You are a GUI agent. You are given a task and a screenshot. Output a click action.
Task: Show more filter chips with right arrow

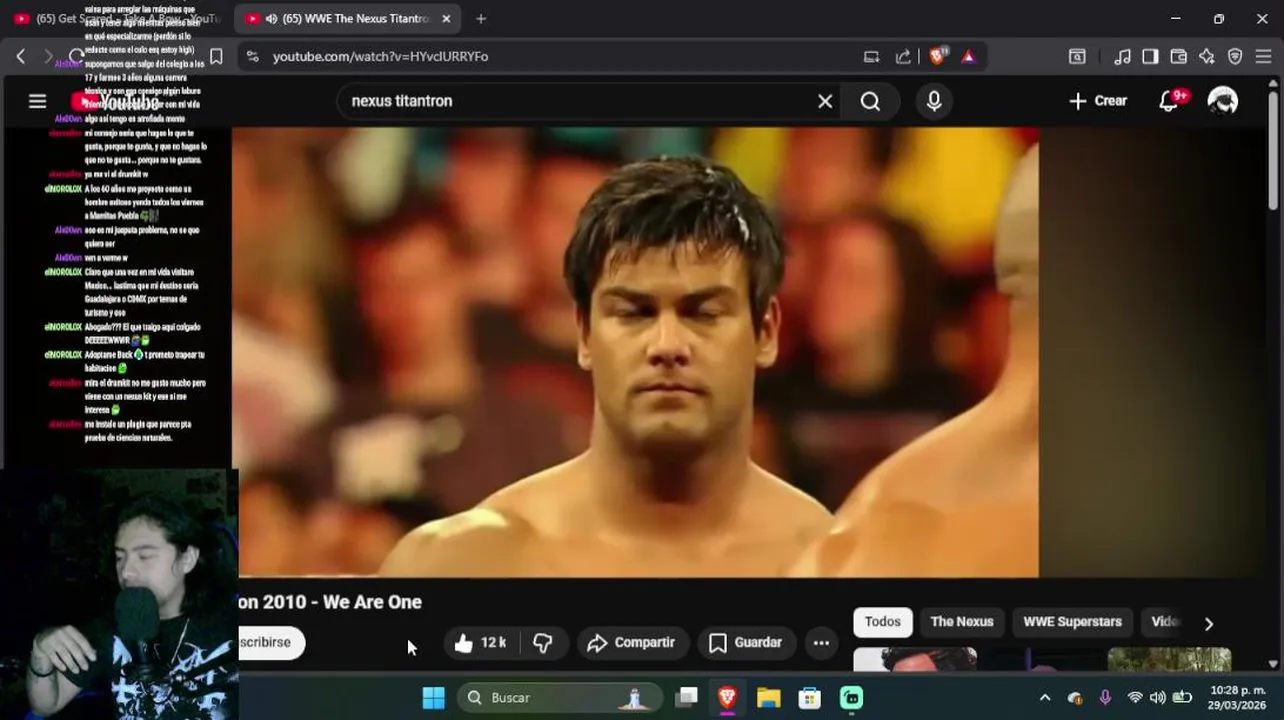tap(1208, 623)
